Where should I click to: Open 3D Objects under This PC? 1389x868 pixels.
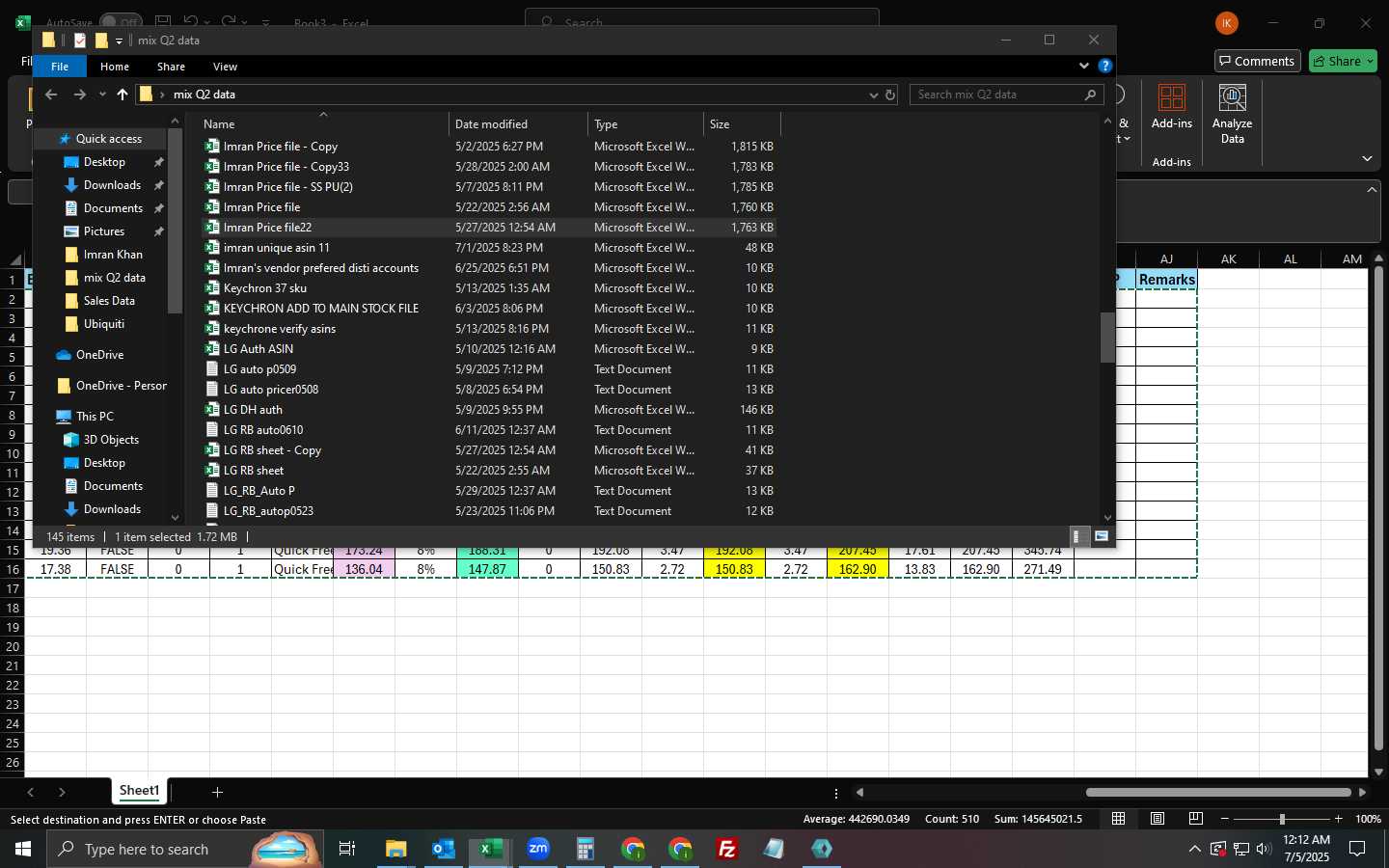tap(111, 440)
